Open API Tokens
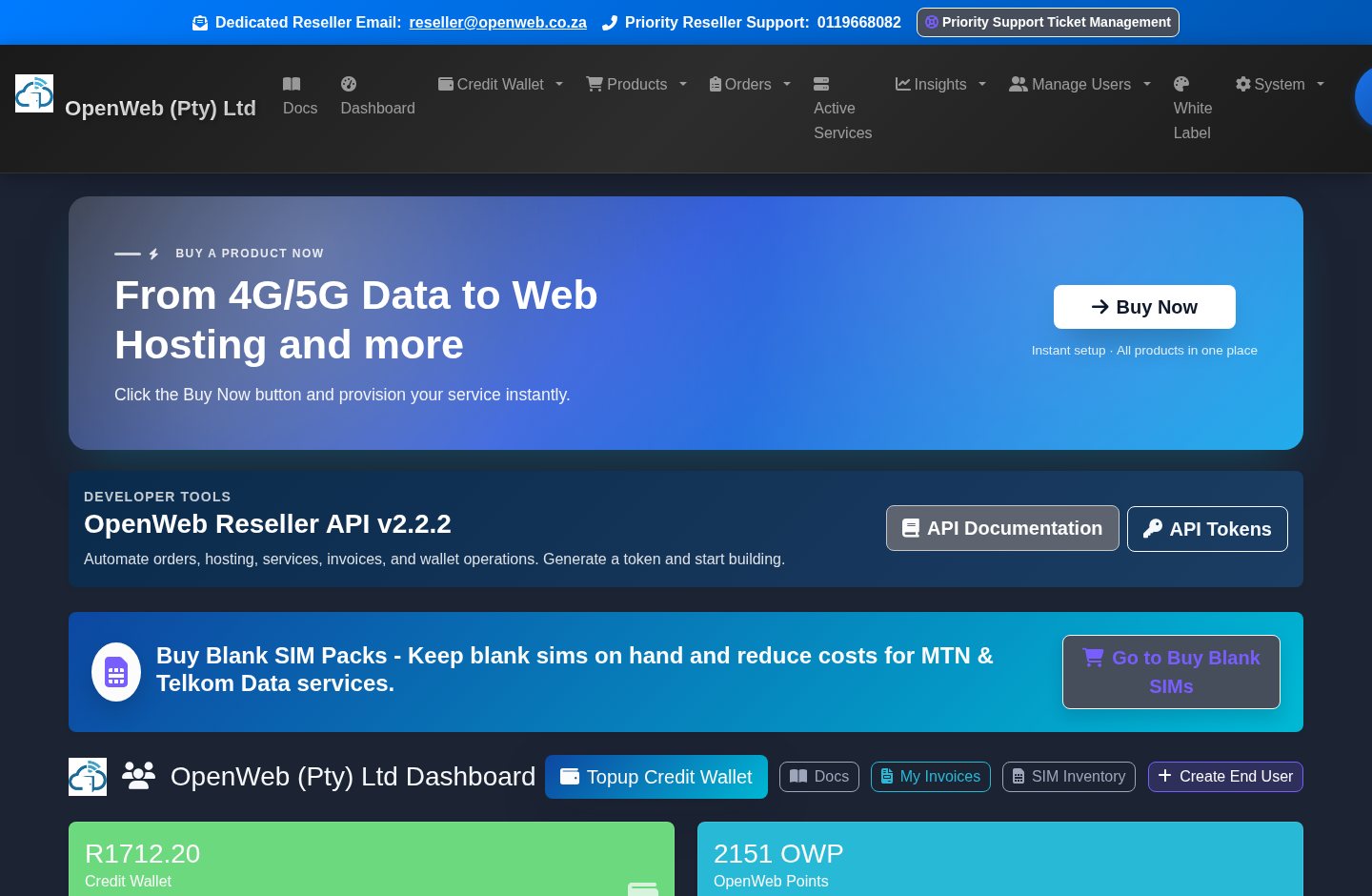 click(1207, 529)
